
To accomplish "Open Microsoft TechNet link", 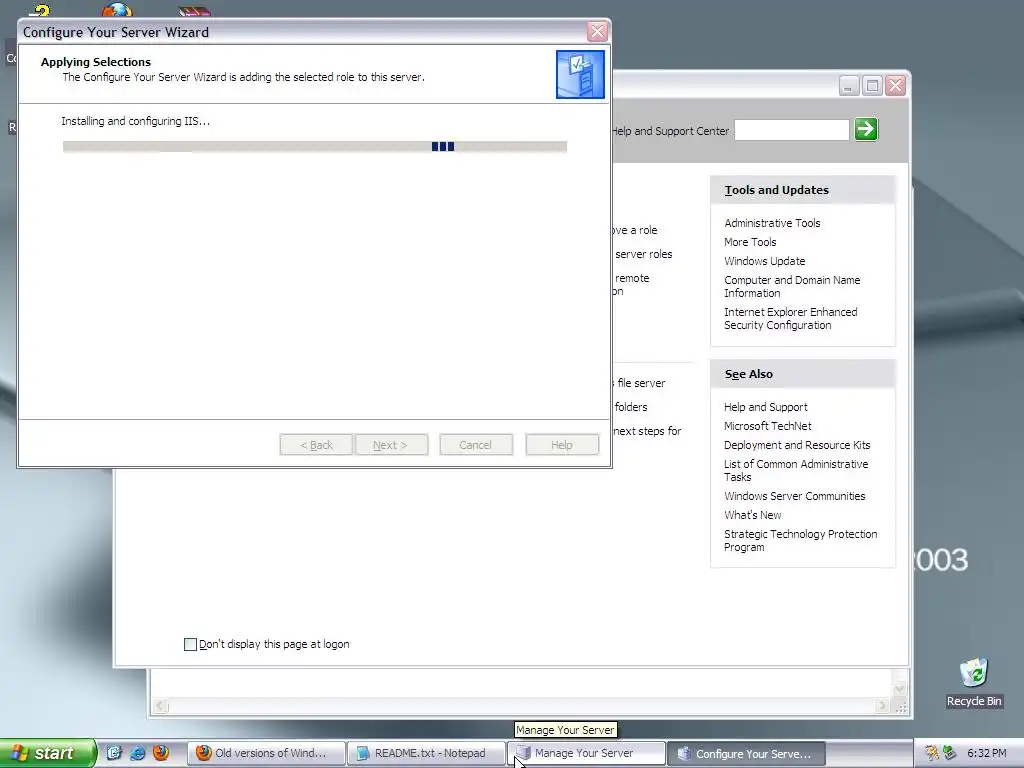I will pyautogui.click(x=767, y=426).
